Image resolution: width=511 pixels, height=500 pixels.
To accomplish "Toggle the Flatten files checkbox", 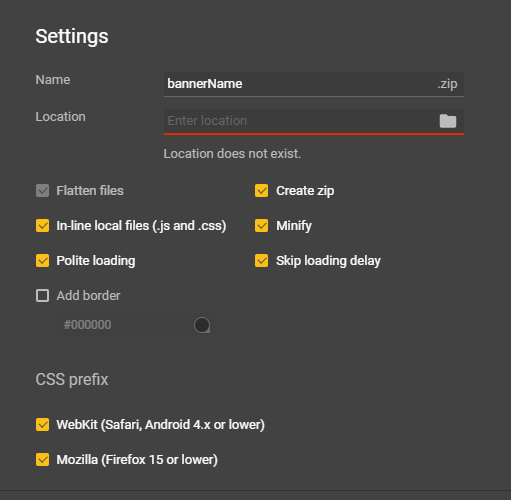I will (42, 191).
